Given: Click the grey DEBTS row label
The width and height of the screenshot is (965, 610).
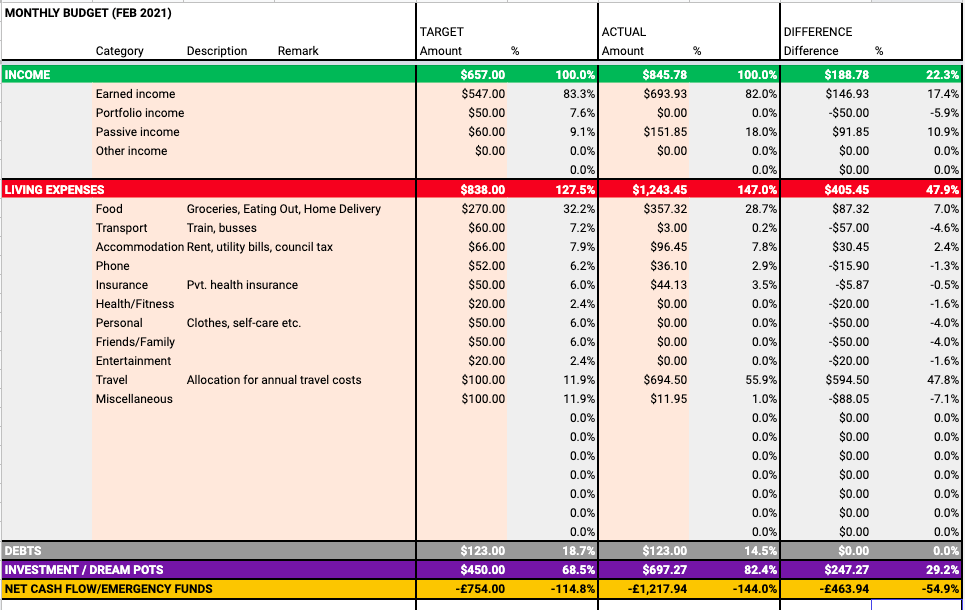Looking at the screenshot, I should 23,551.
